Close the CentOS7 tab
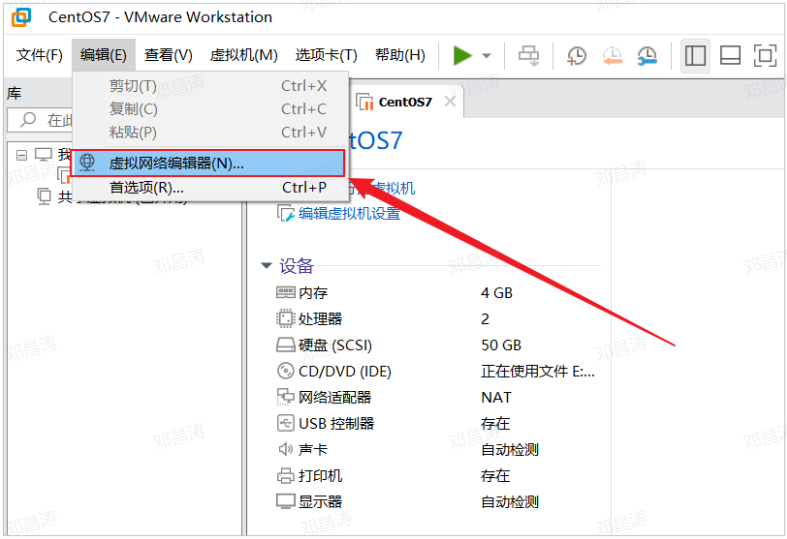This screenshot has width=787, height=539. click(x=450, y=101)
